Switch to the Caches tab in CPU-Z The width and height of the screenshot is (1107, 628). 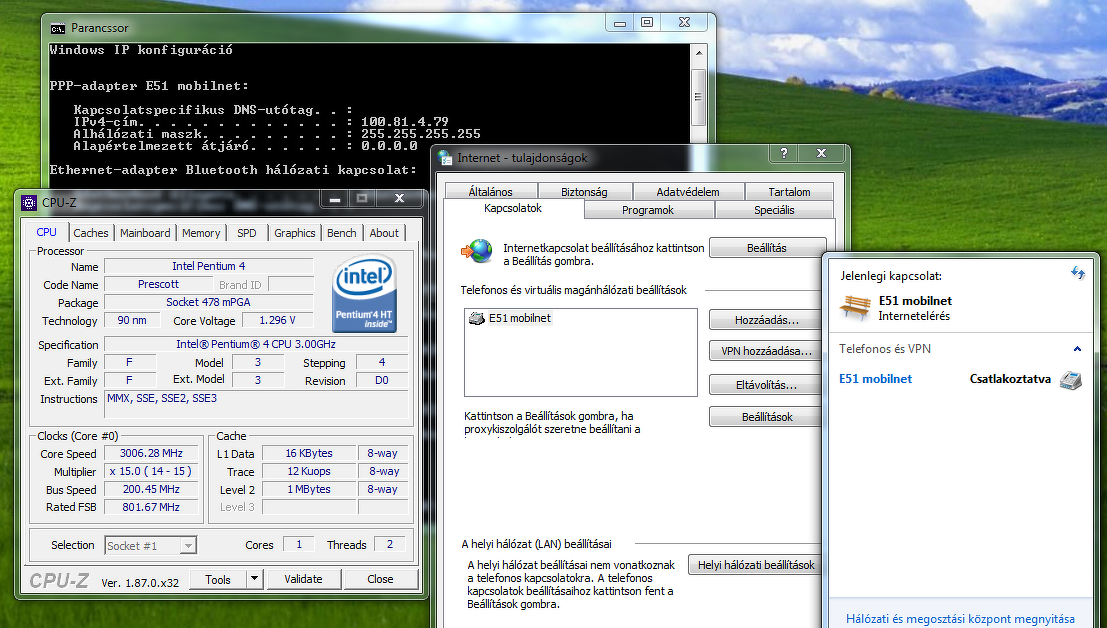pyautogui.click(x=91, y=233)
